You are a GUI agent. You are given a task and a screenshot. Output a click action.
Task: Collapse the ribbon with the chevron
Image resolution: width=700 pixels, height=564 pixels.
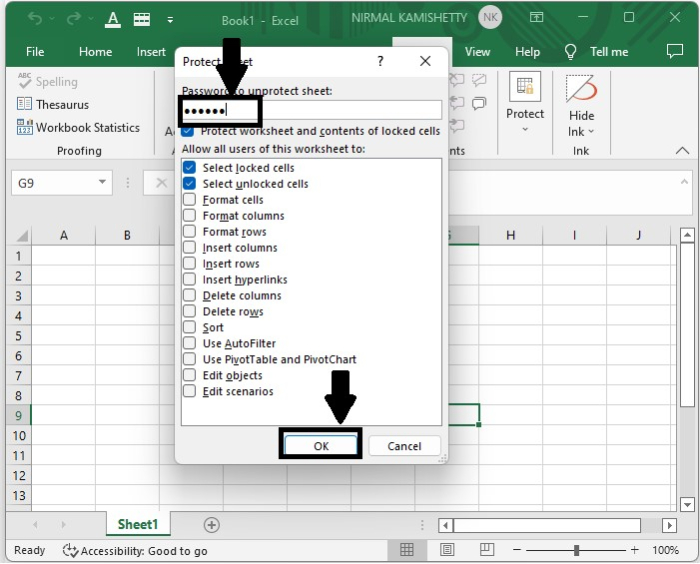pyautogui.click(x=682, y=150)
